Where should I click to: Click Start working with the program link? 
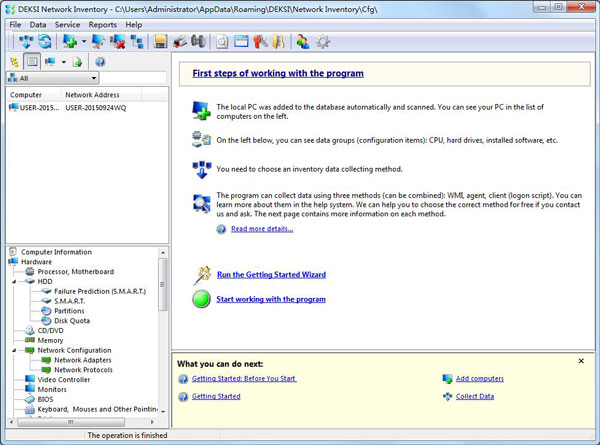(x=271, y=299)
